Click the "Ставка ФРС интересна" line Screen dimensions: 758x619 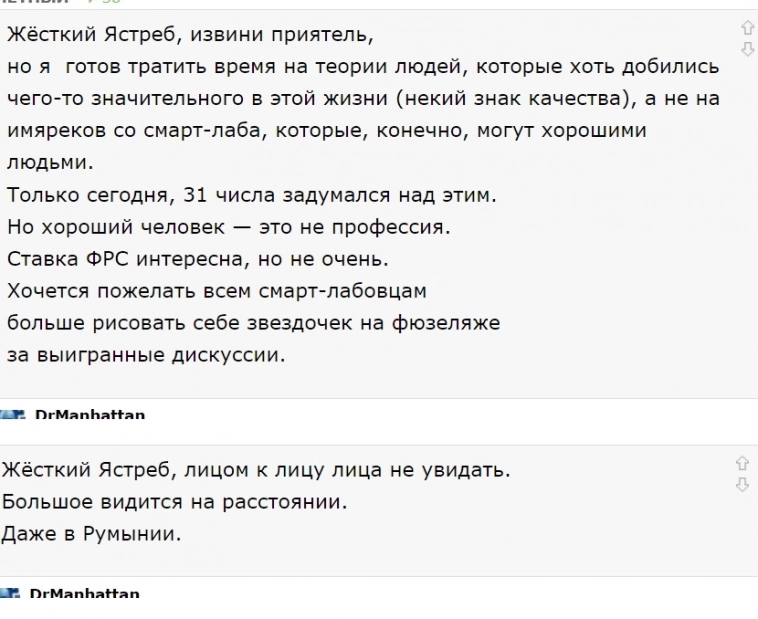click(x=197, y=260)
